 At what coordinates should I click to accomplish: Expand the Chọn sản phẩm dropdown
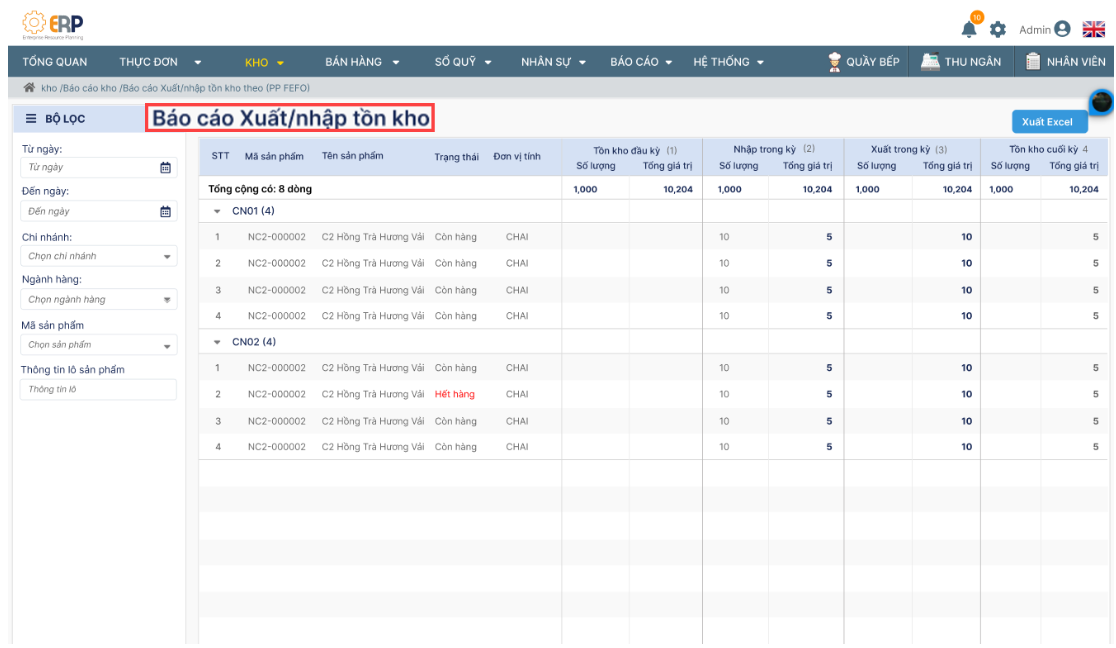[x=98, y=345]
